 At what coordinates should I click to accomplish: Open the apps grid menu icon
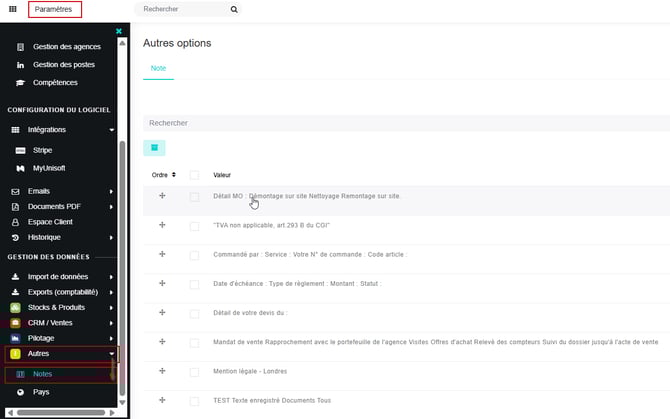tap(11, 9)
